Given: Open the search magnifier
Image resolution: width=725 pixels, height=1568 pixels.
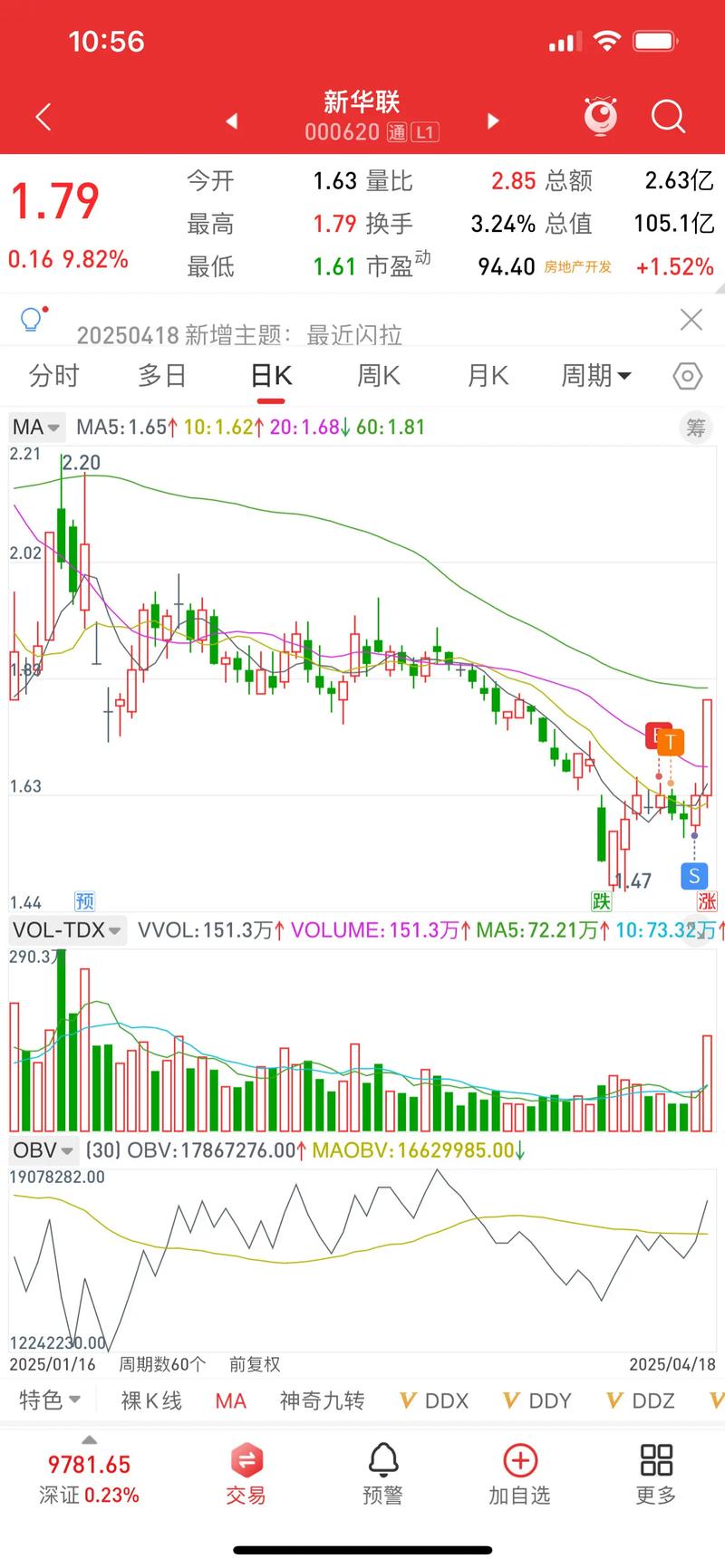Looking at the screenshot, I should click(668, 116).
